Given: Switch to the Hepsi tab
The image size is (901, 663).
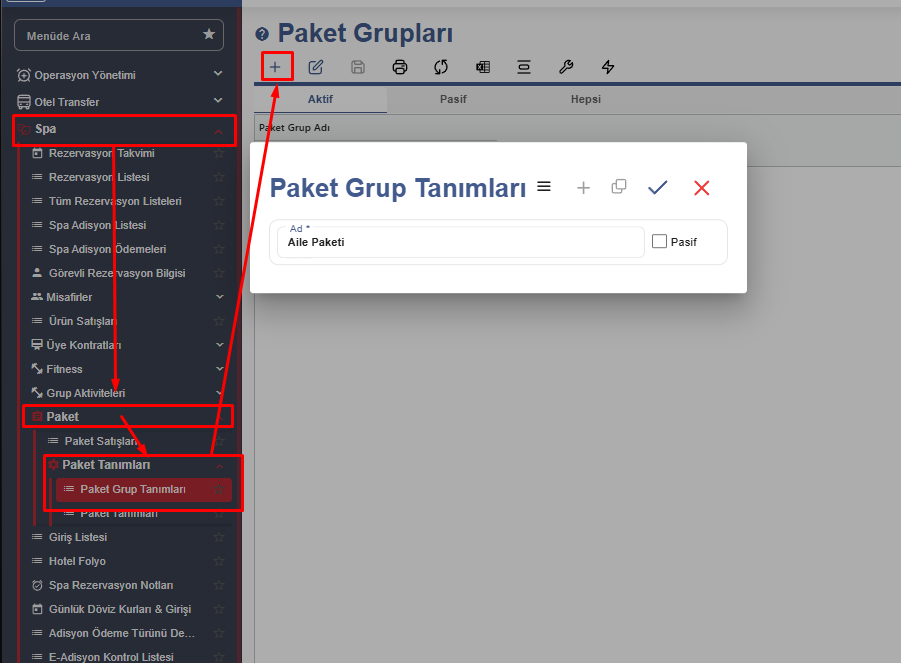Looking at the screenshot, I should tap(585, 99).
